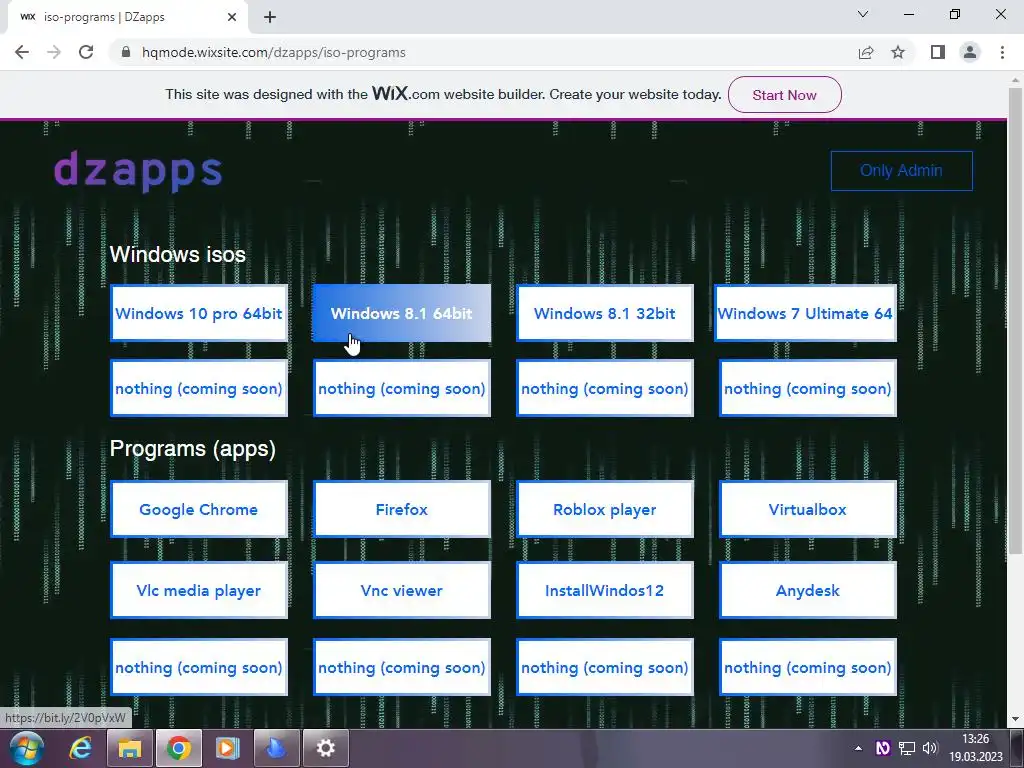
Task: Reload the current page
Action: tap(86, 52)
